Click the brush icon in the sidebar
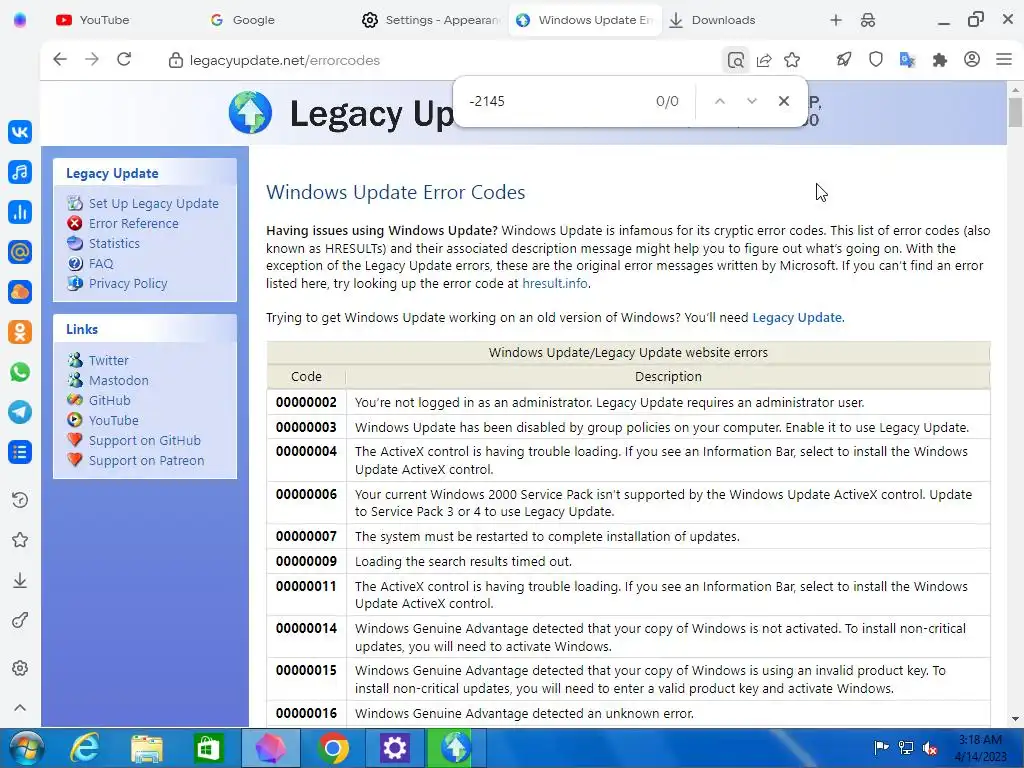The height and width of the screenshot is (768, 1024). tap(20, 620)
